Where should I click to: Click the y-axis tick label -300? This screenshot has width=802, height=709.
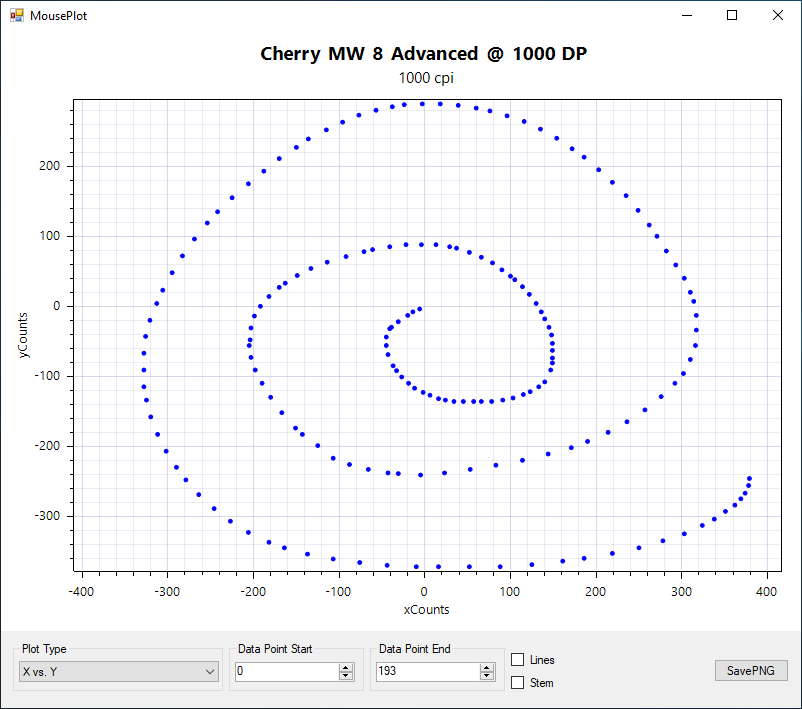(48, 516)
